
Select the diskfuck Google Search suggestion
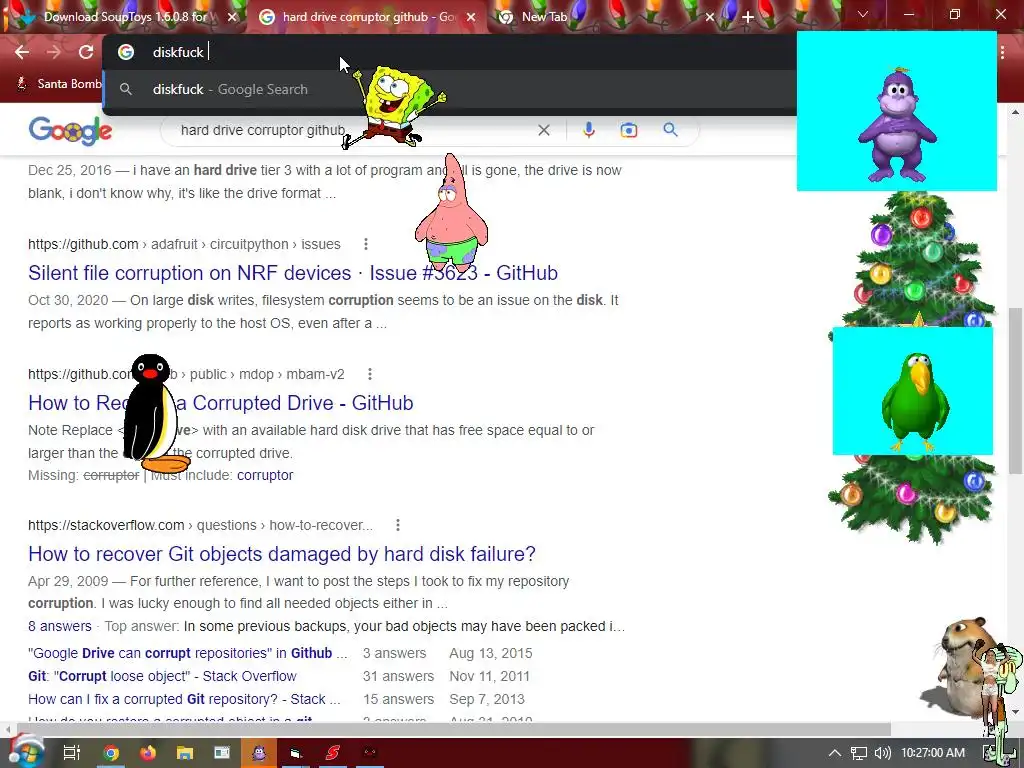[x=451, y=89]
